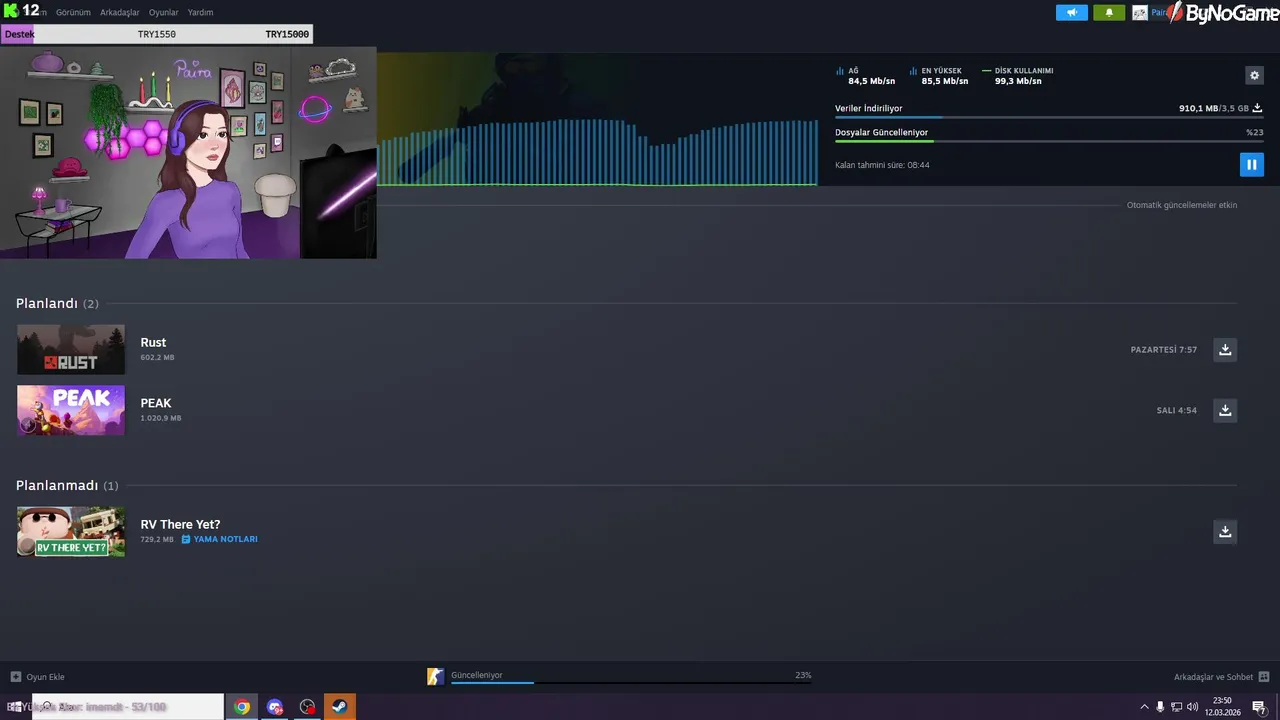The height and width of the screenshot is (720, 1280).
Task: Click updating game icon in bottom bar
Action: tap(435, 677)
